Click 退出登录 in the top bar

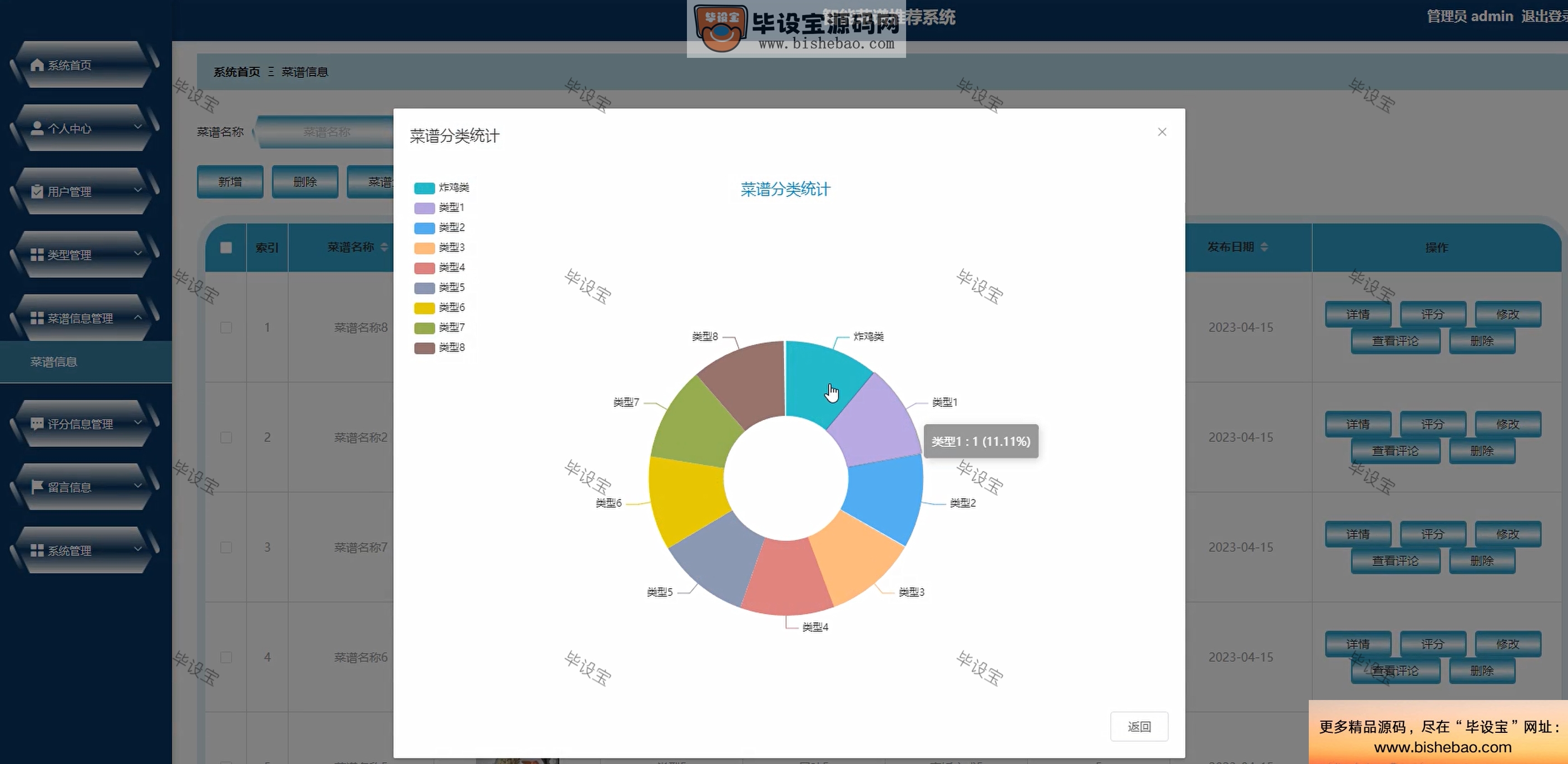pos(1544,17)
